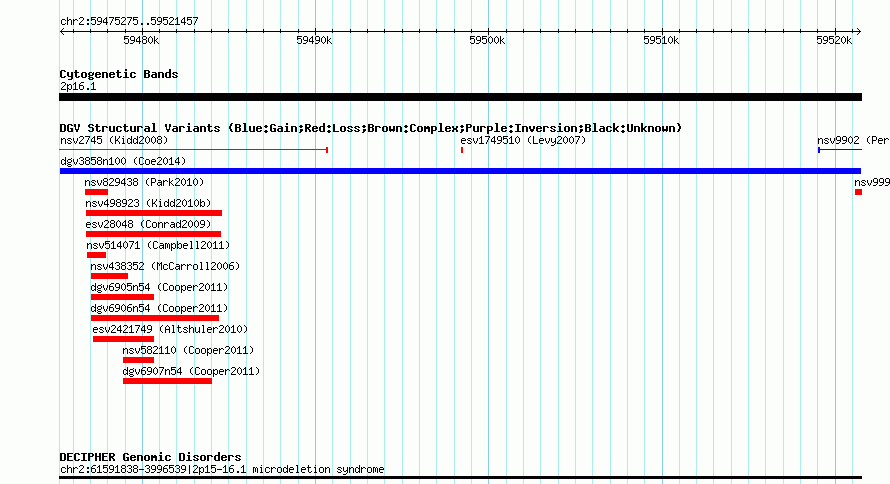890x484 pixels.
Task: Click the Cytogenetic Bands track title
Action: pos(119,74)
